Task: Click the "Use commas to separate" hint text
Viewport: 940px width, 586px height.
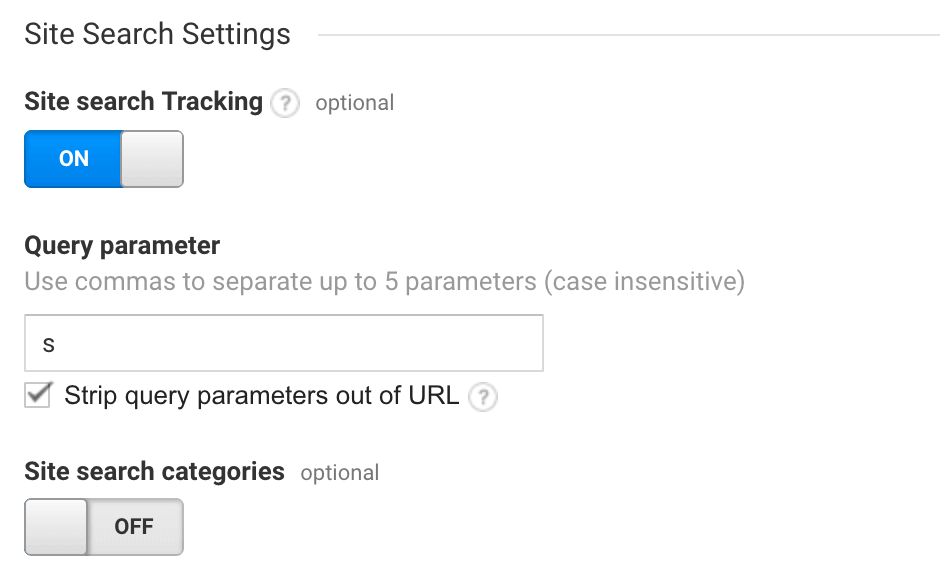Action: (x=384, y=281)
